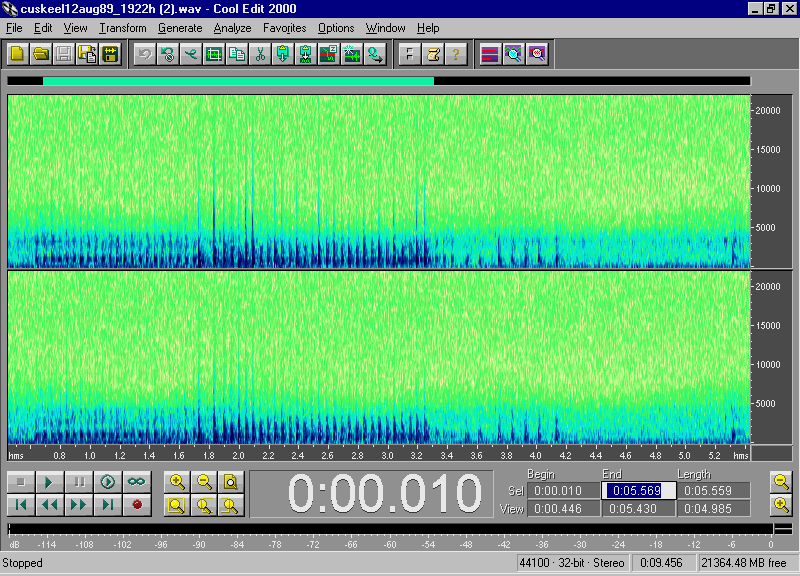Open the Options menu
Image resolution: width=800 pixels, height=576 pixels.
[336, 28]
